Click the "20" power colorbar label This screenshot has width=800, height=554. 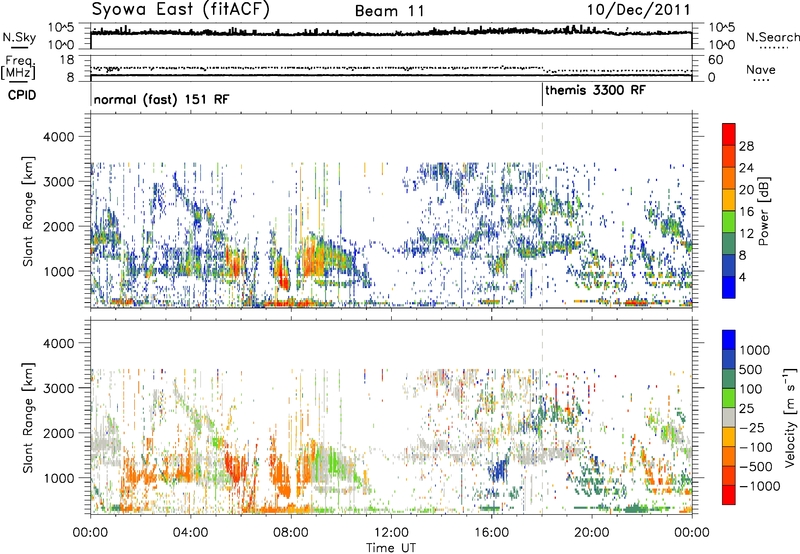[746, 190]
